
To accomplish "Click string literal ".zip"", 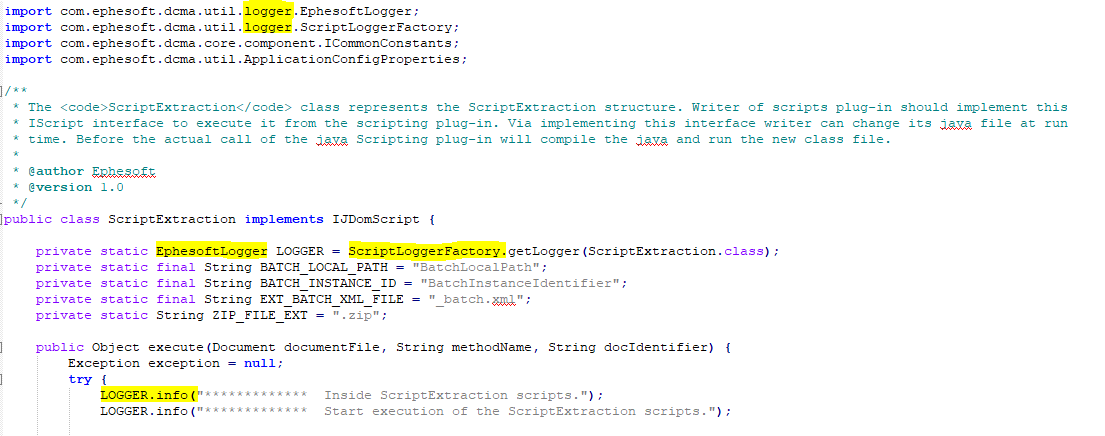I will [x=356, y=316].
